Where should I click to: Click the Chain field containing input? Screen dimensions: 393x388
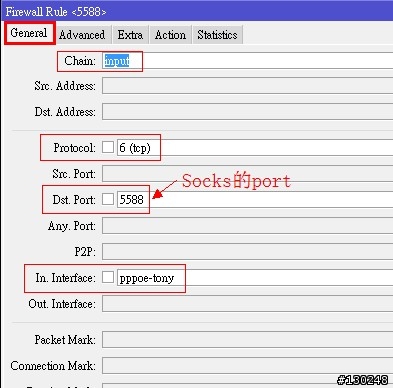tap(247, 61)
